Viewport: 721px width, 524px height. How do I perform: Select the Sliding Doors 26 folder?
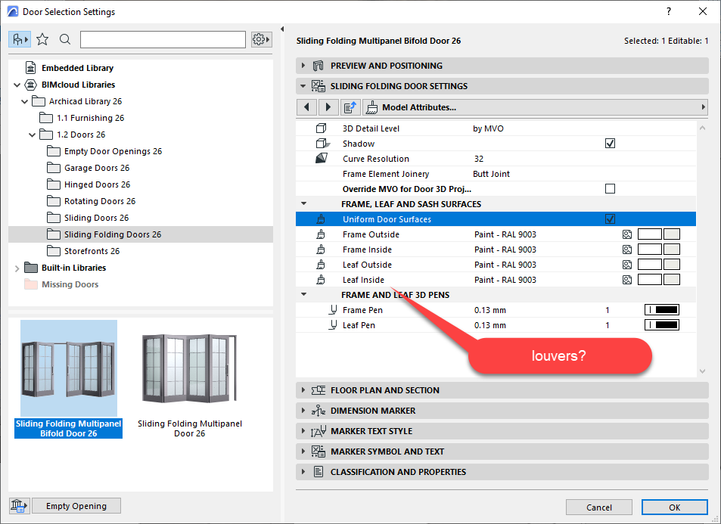pos(96,218)
